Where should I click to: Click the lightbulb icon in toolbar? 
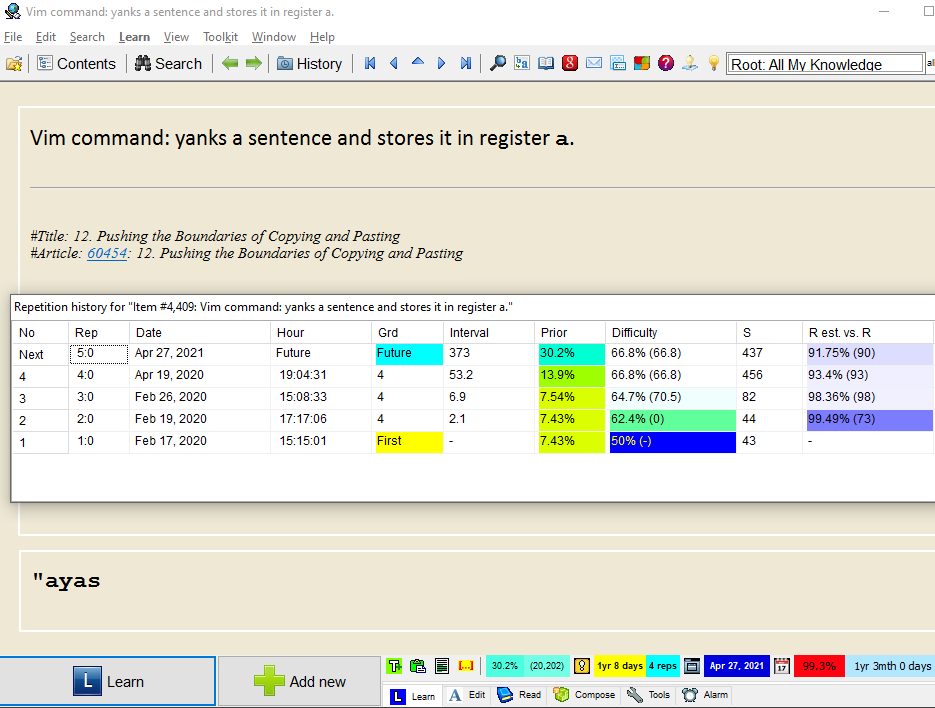714,63
